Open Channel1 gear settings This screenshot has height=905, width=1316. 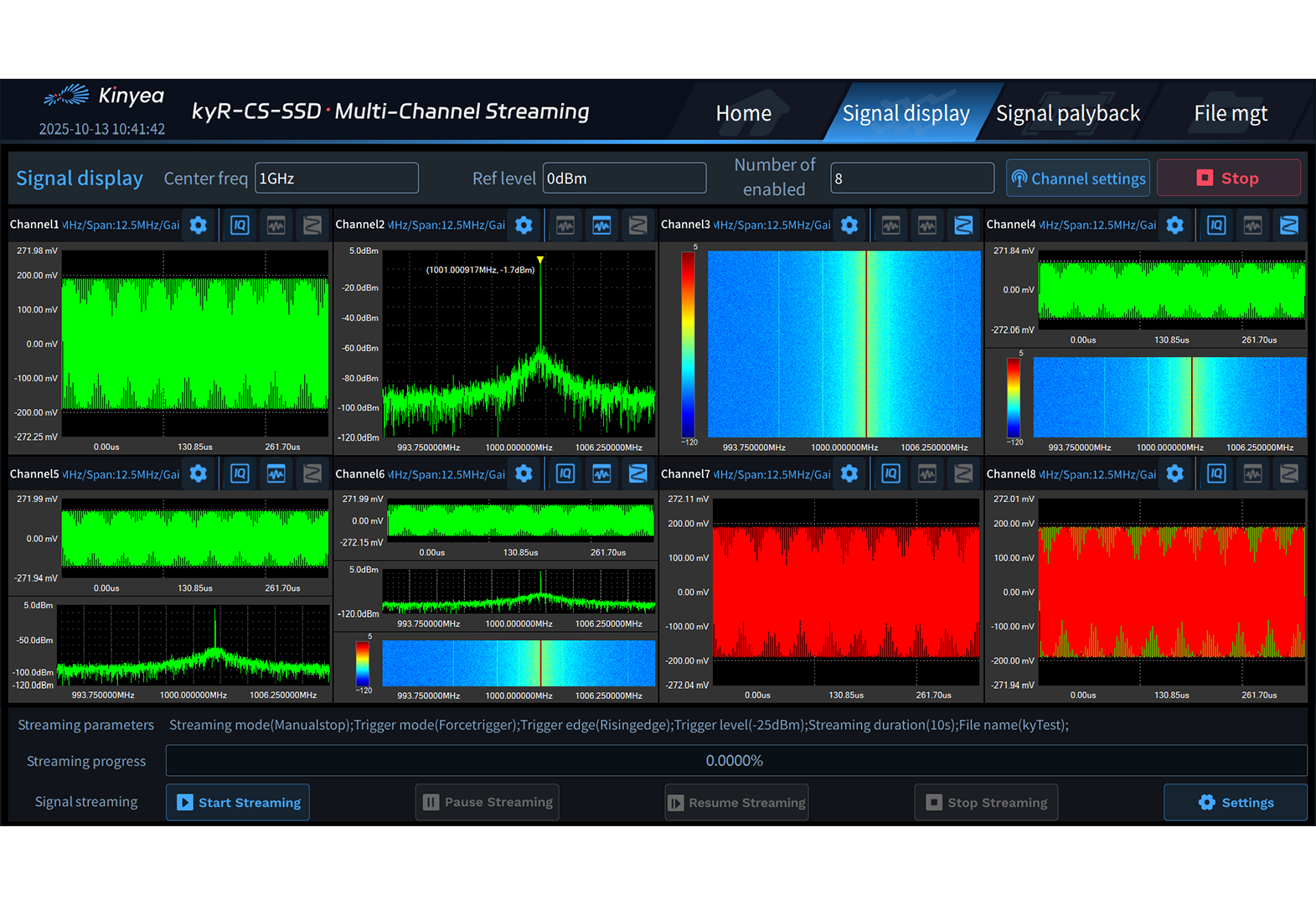coord(199,225)
